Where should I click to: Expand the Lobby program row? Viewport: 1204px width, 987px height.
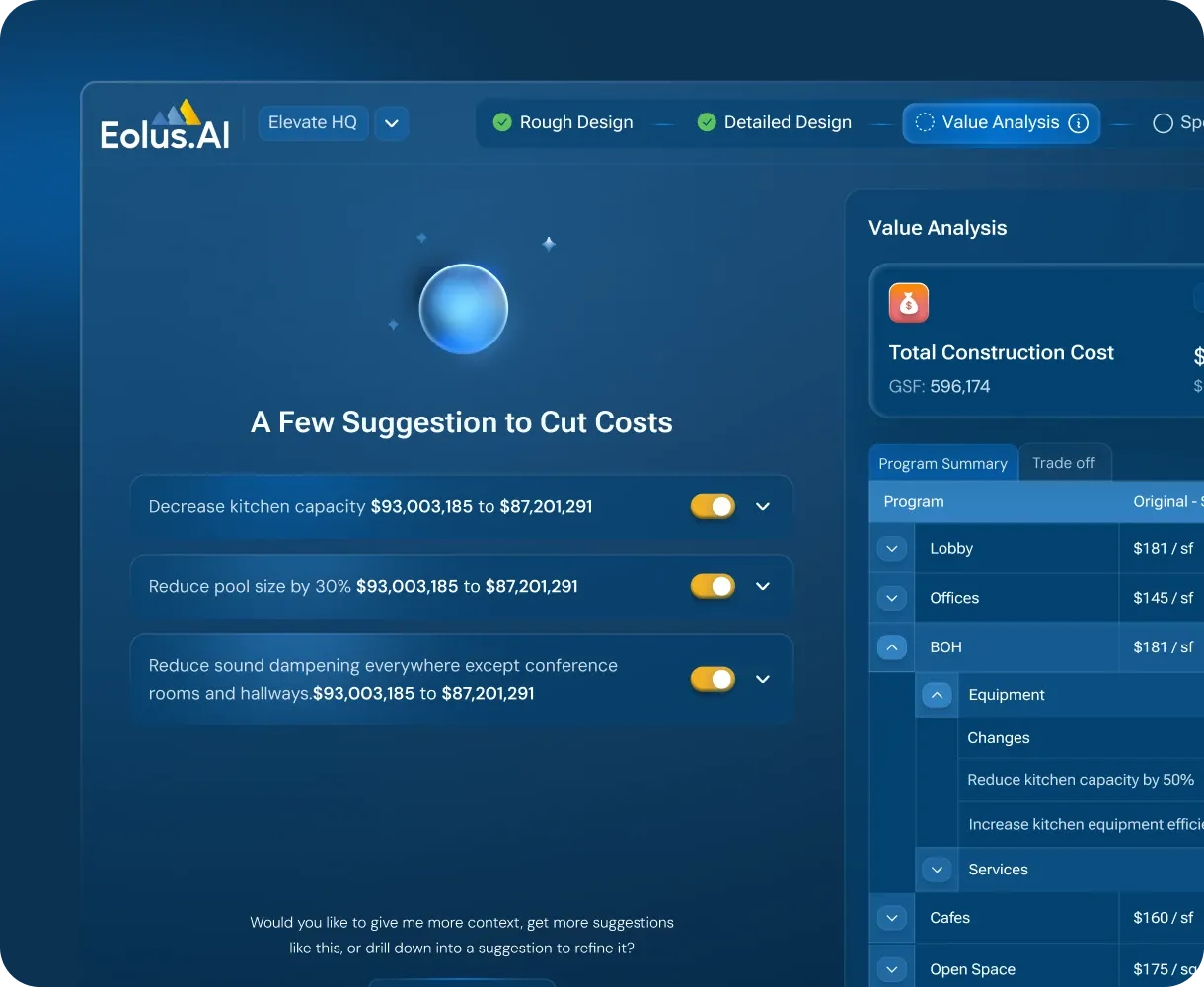pos(892,548)
